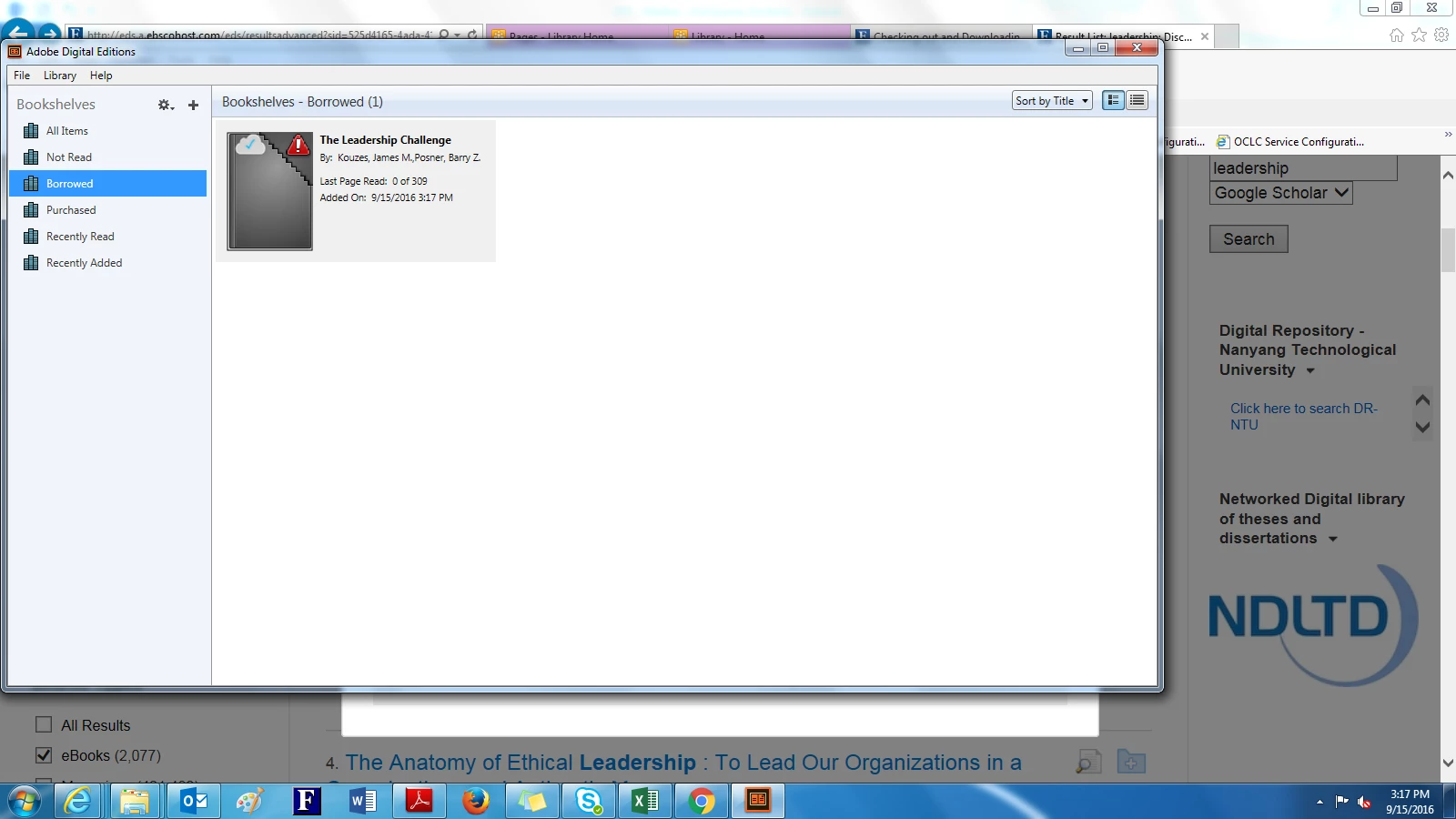Click the browser favorites star icon
This screenshot has height=819, width=1456.
(x=1419, y=35)
